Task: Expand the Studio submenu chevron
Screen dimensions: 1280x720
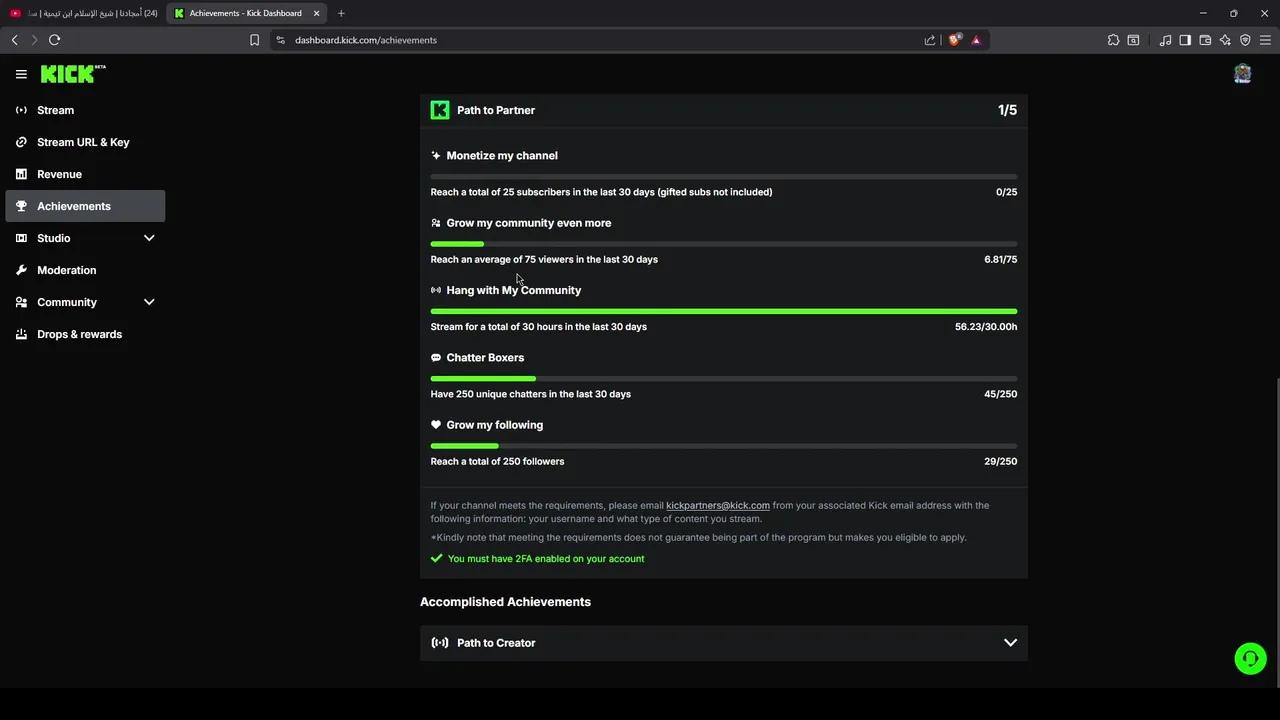Action: pyautogui.click(x=149, y=238)
